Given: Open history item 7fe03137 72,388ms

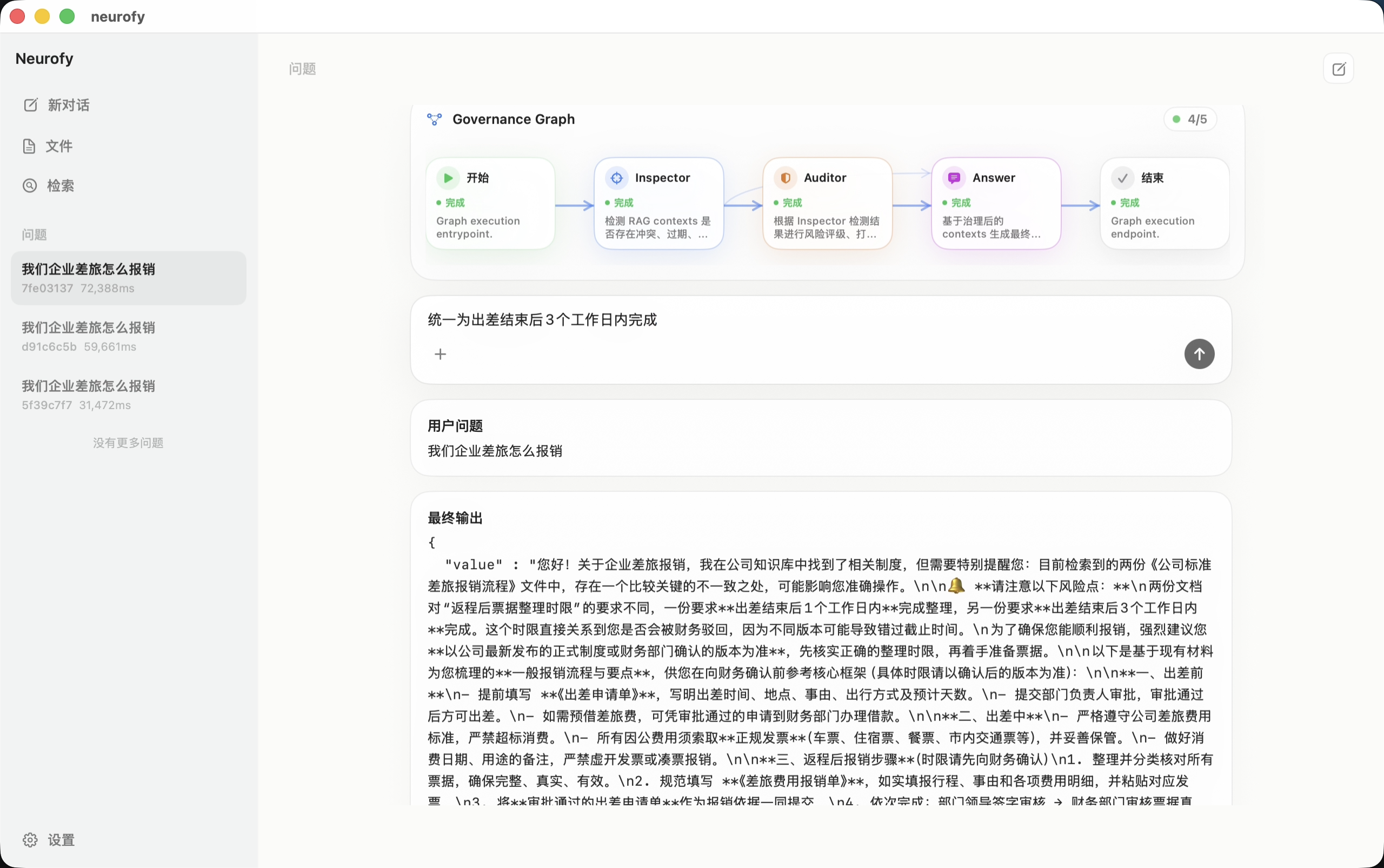Looking at the screenshot, I should 129,278.
